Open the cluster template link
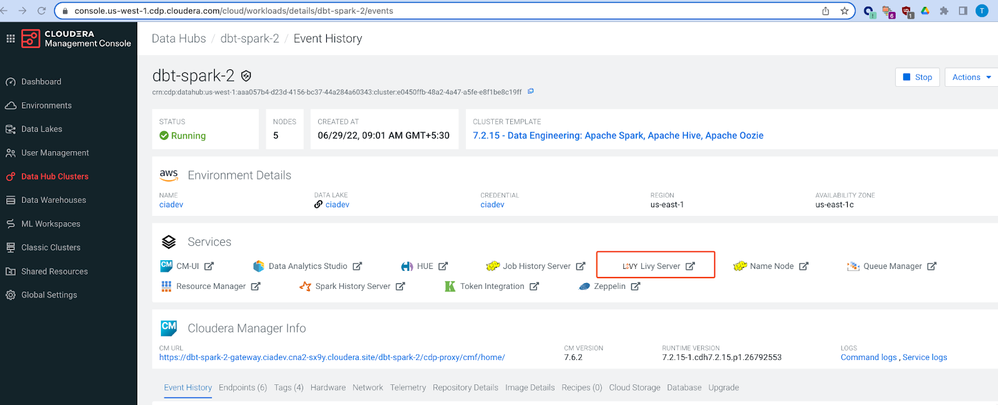The image size is (998, 405). pos(618,136)
